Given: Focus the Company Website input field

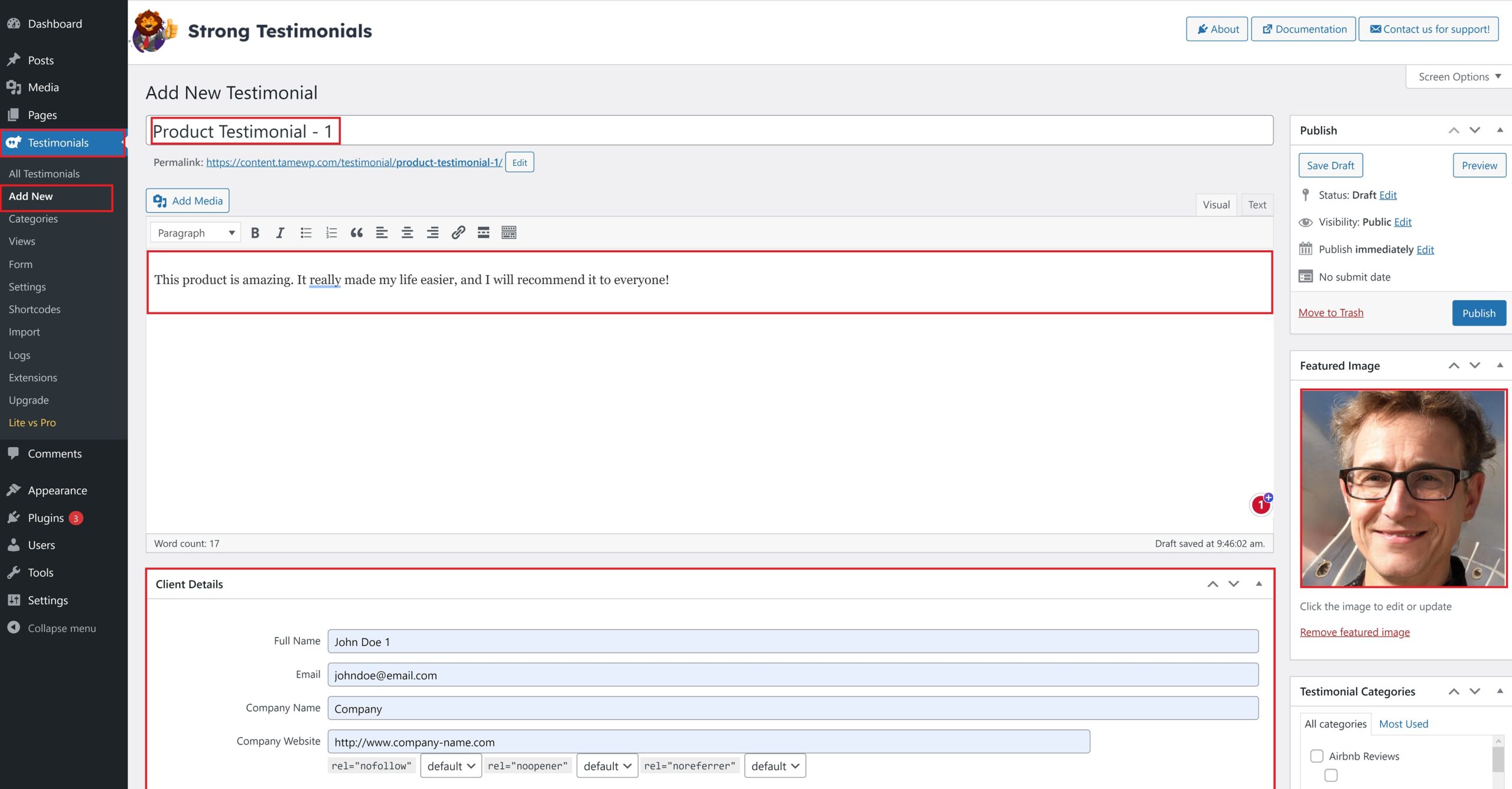Looking at the screenshot, I should pos(709,742).
